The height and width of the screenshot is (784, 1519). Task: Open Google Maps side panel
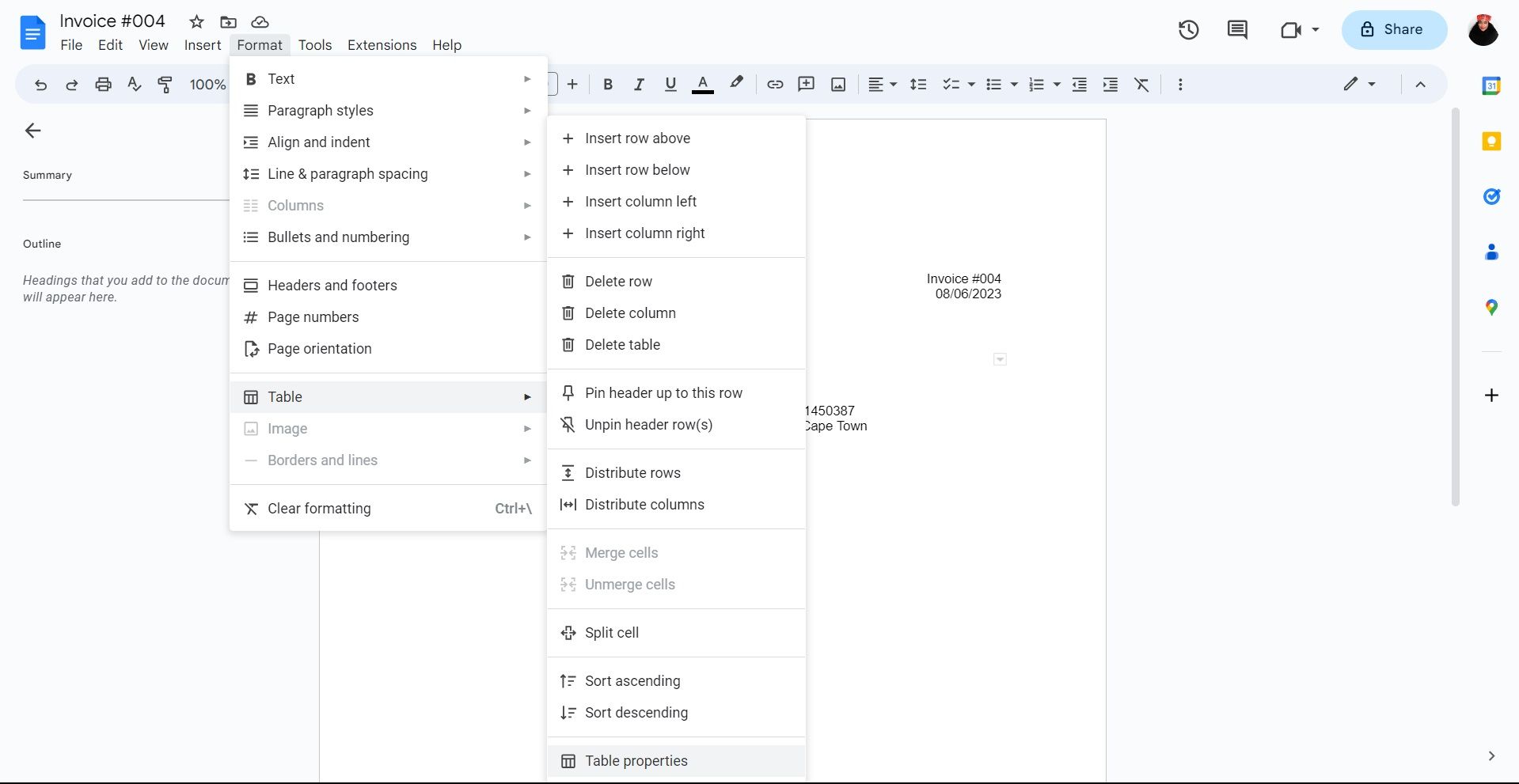pyautogui.click(x=1491, y=307)
